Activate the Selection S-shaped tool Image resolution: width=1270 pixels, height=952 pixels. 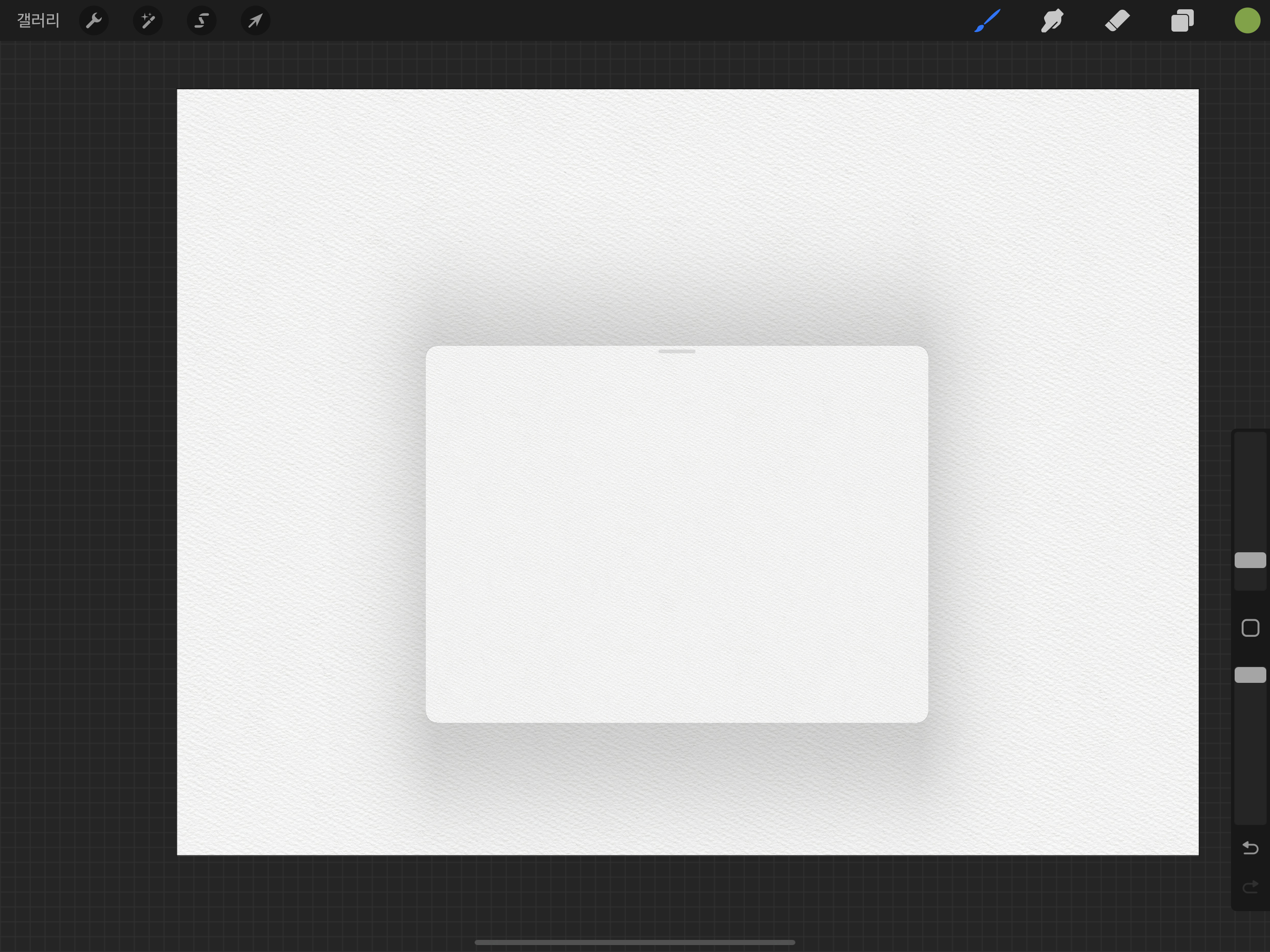202,20
